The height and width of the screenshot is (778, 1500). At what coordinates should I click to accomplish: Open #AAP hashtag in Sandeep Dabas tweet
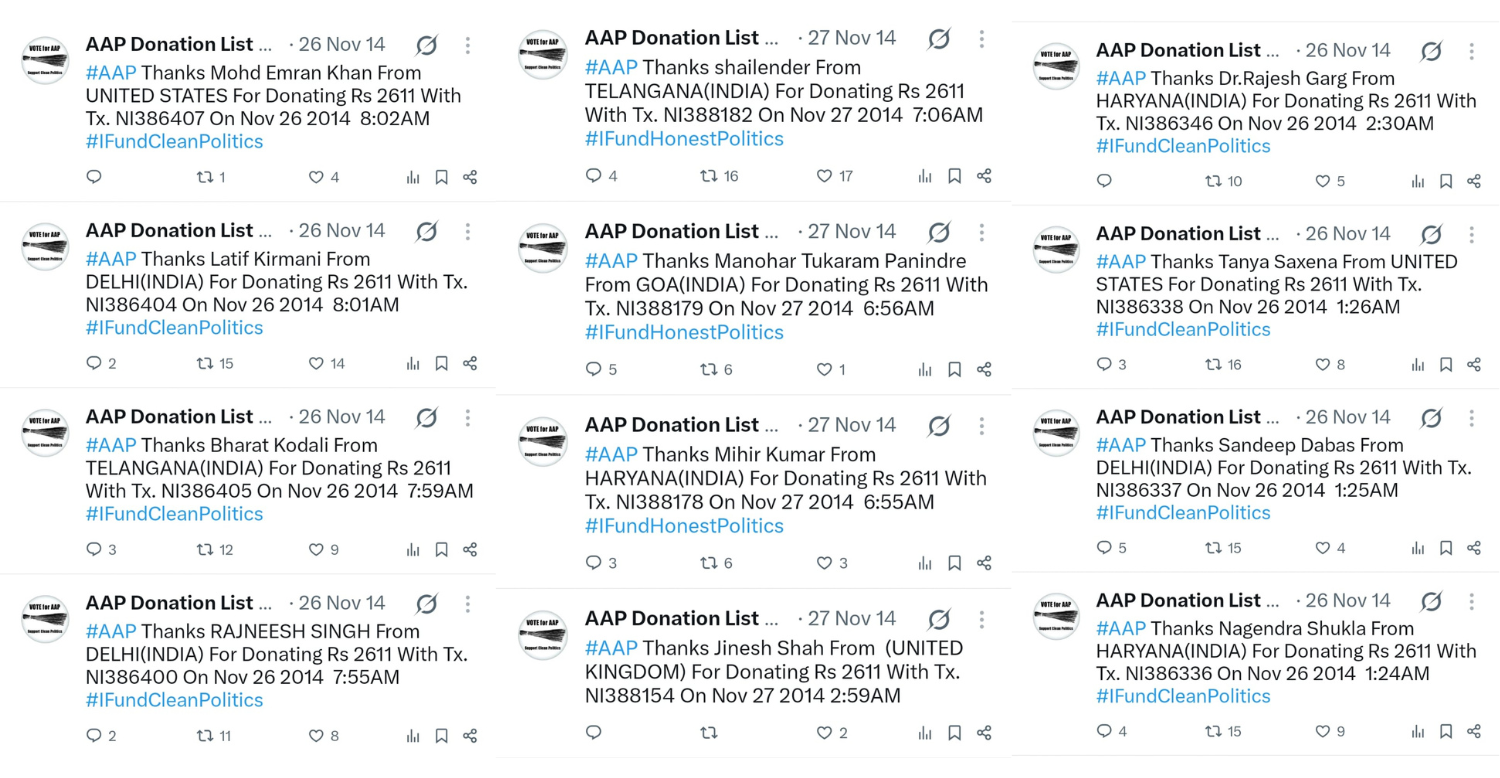(1120, 445)
